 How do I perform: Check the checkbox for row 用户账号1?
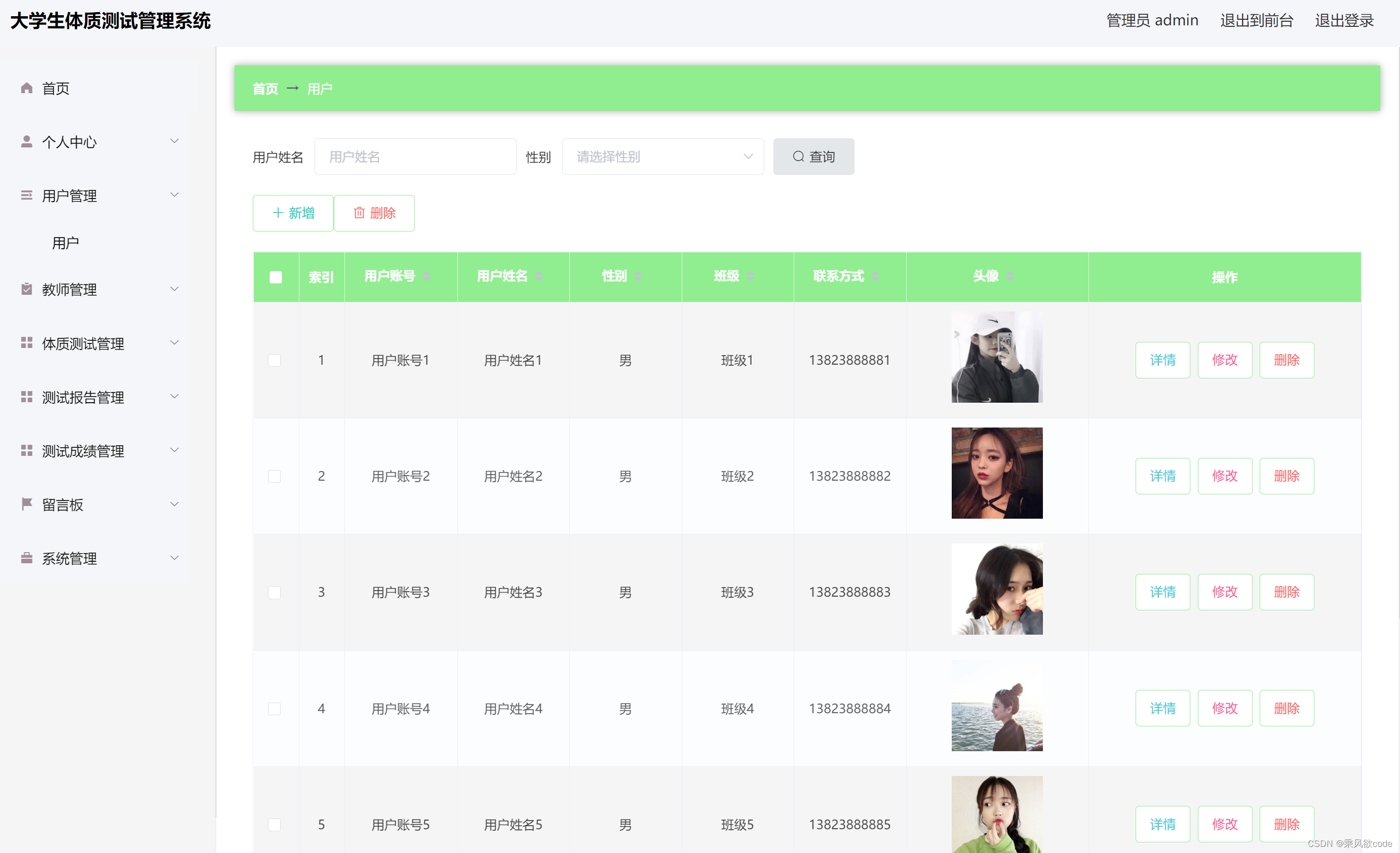pos(275,360)
